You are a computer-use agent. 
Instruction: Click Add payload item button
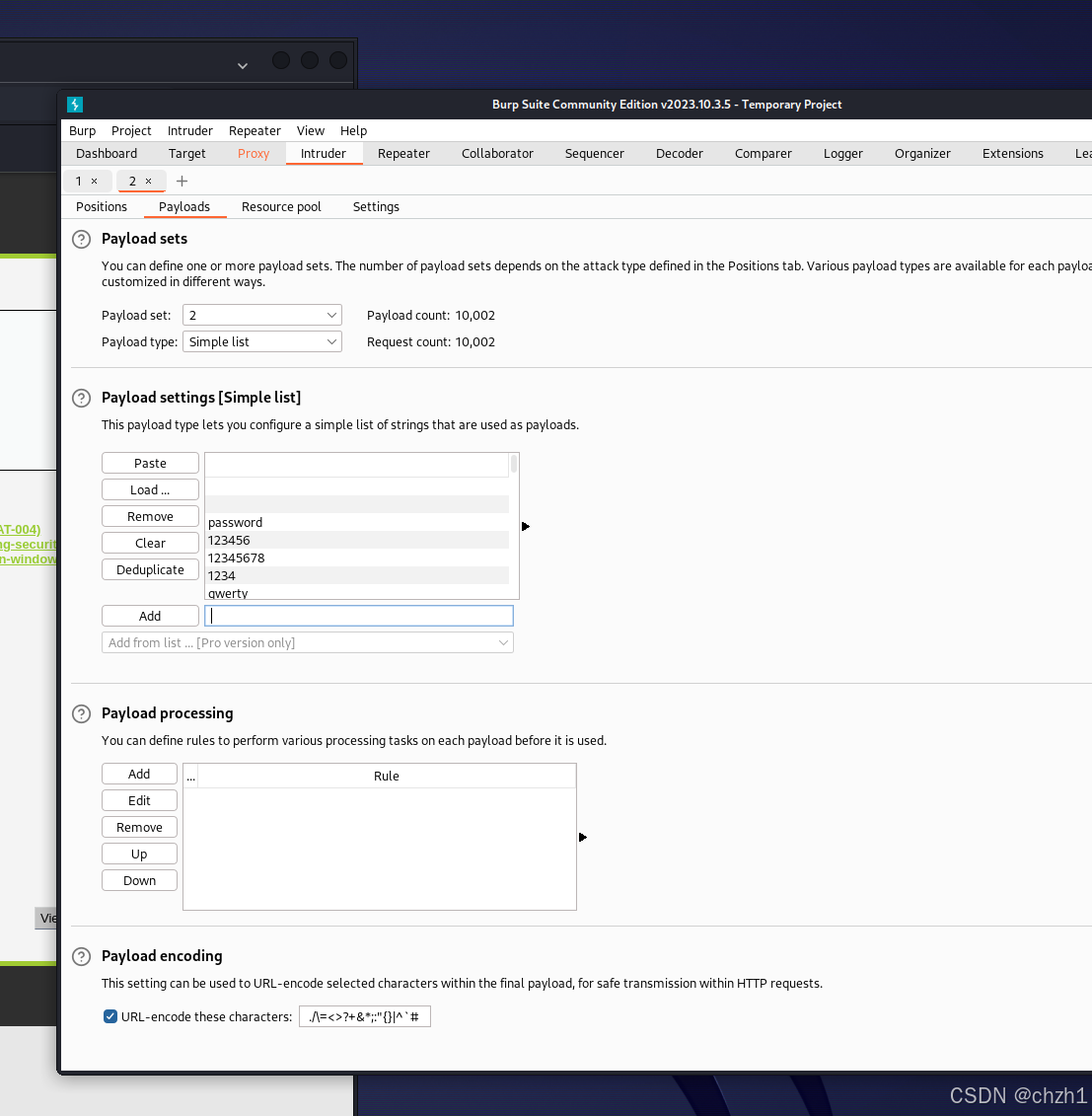[x=150, y=617]
